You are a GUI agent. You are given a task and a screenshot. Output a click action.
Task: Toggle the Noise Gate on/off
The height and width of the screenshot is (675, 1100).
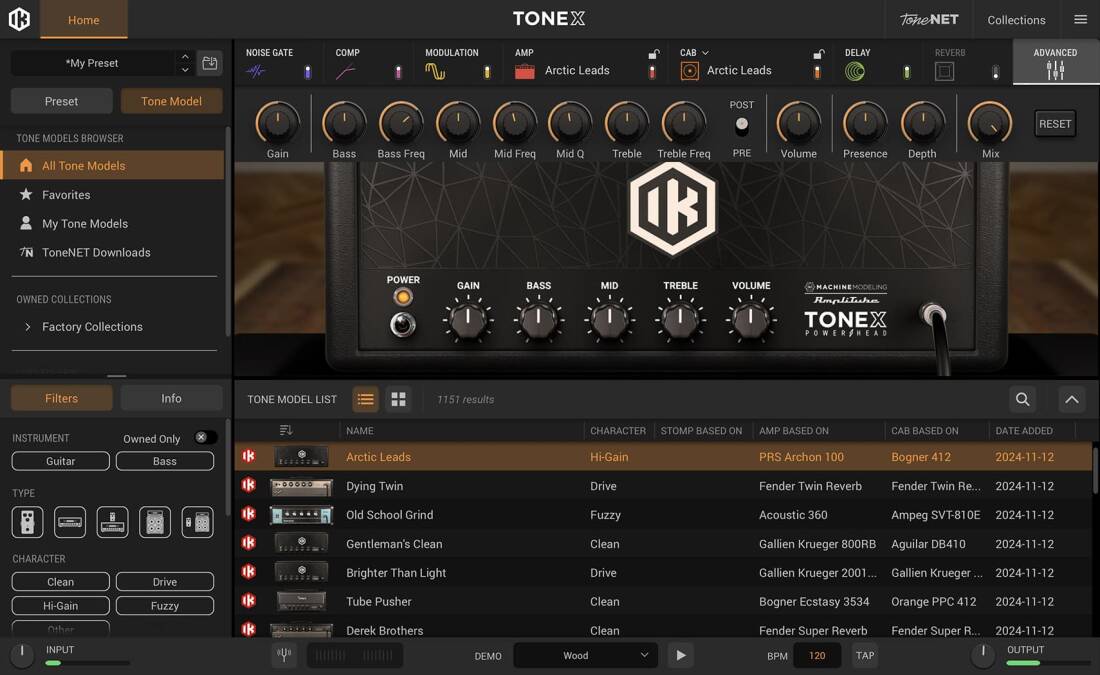click(307, 70)
